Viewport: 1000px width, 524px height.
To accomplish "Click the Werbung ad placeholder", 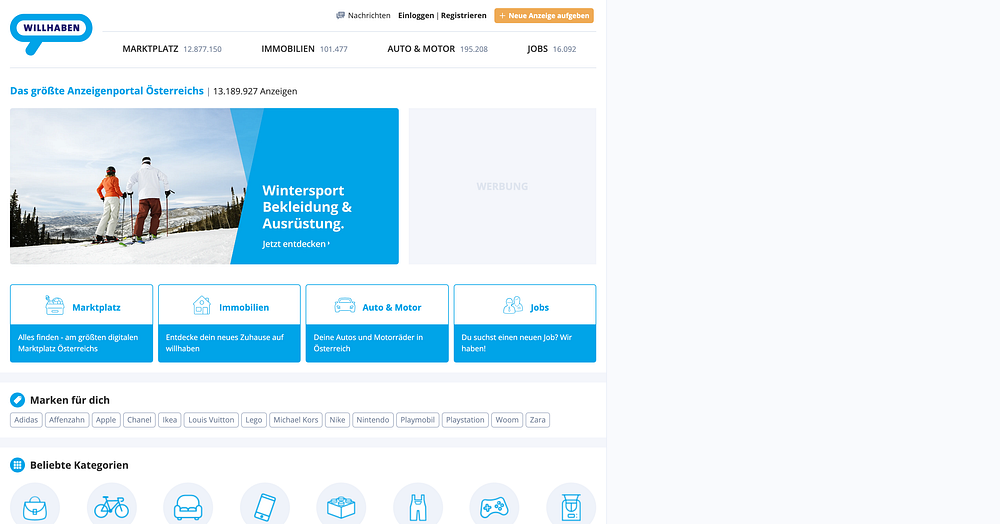I will 503,186.
